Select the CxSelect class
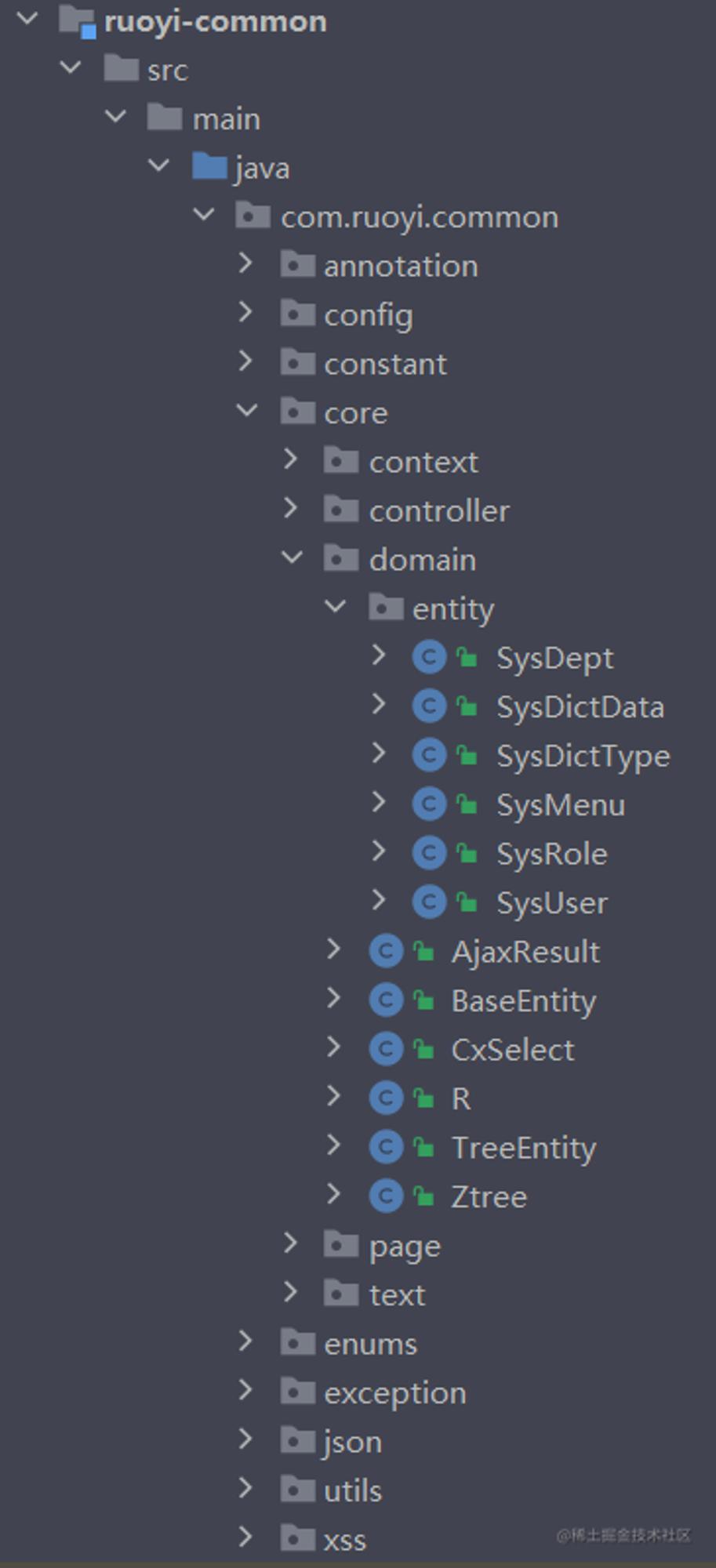Viewport: 716px width, 1568px height. click(x=513, y=1050)
